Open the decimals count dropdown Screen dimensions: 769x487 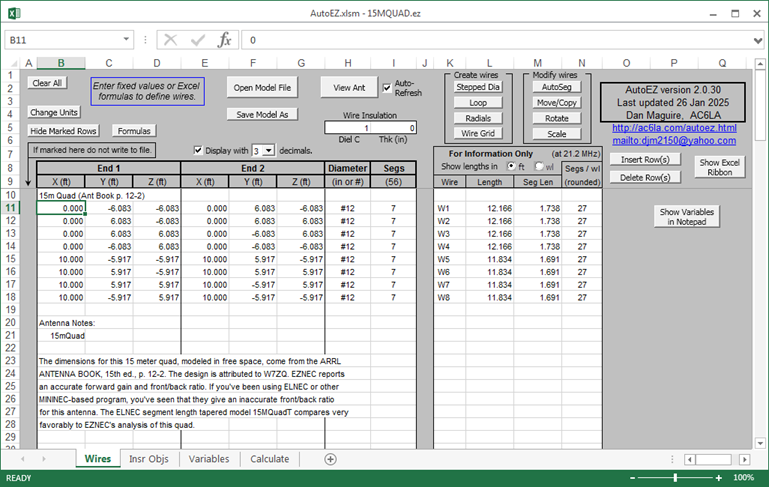(270, 150)
